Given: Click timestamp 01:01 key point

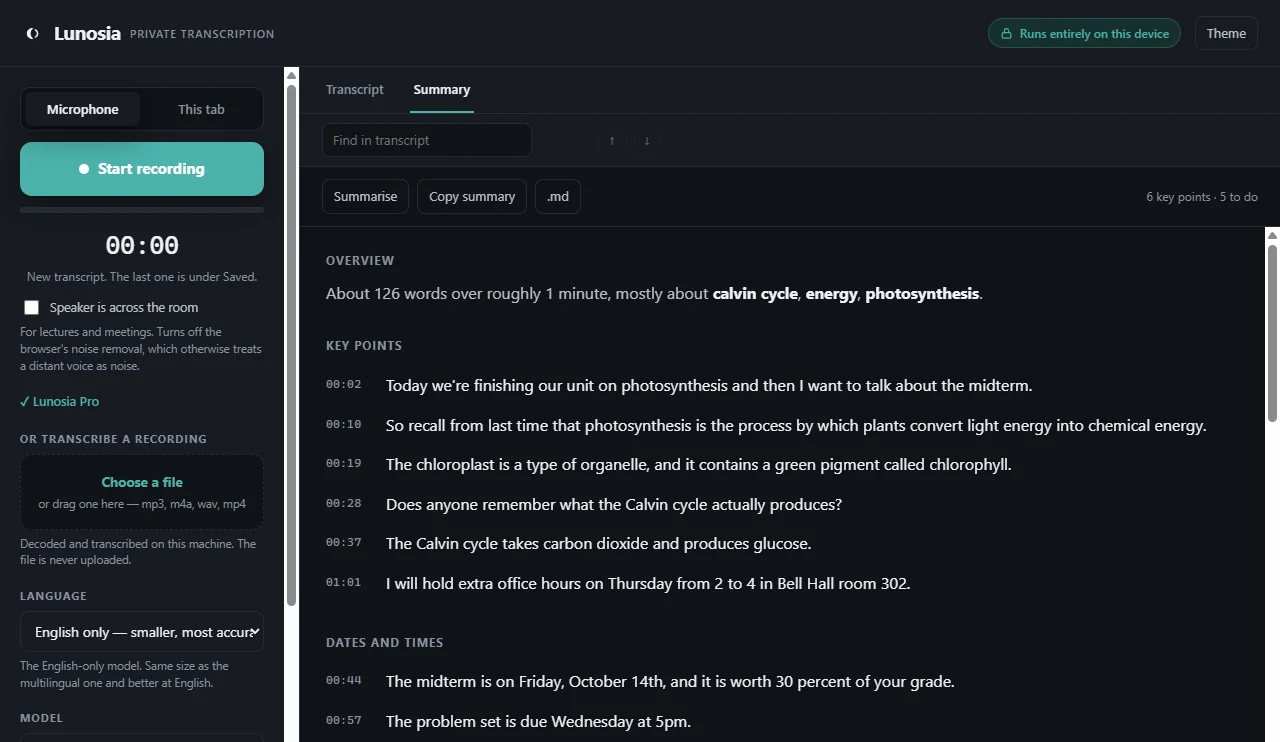Looking at the screenshot, I should (x=343, y=582).
